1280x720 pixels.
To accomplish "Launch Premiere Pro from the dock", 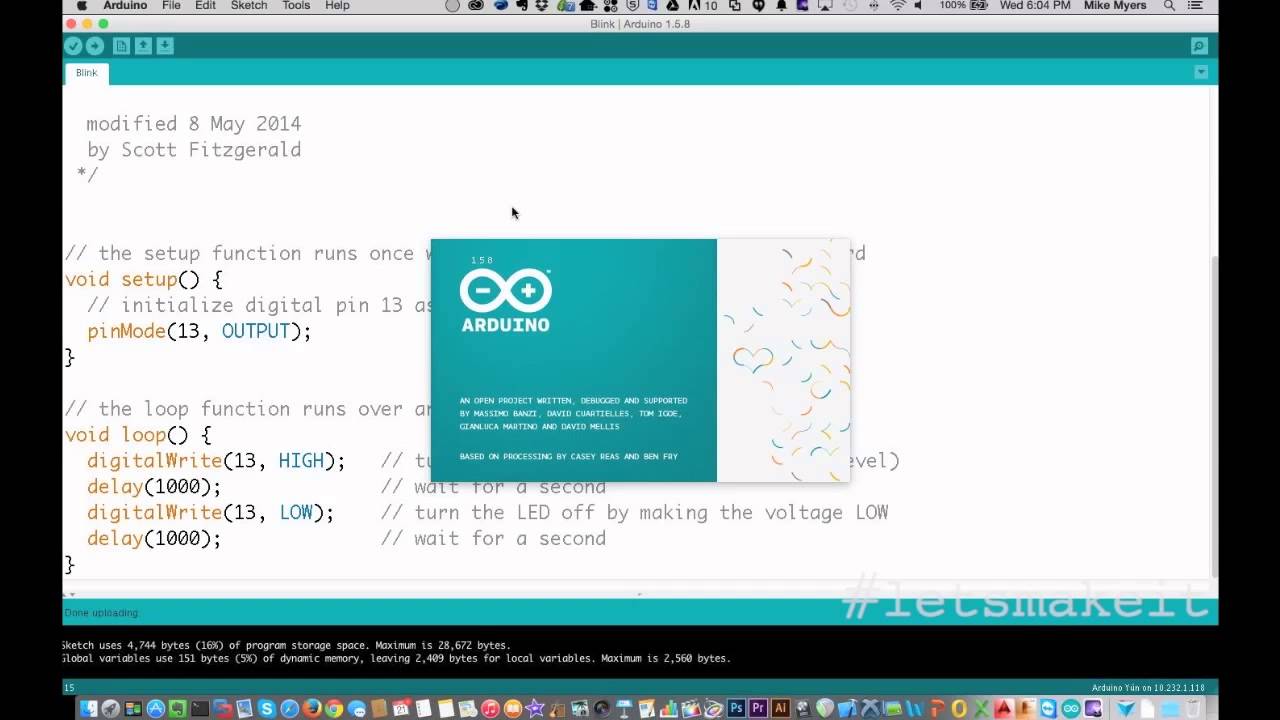I will pos(757,708).
